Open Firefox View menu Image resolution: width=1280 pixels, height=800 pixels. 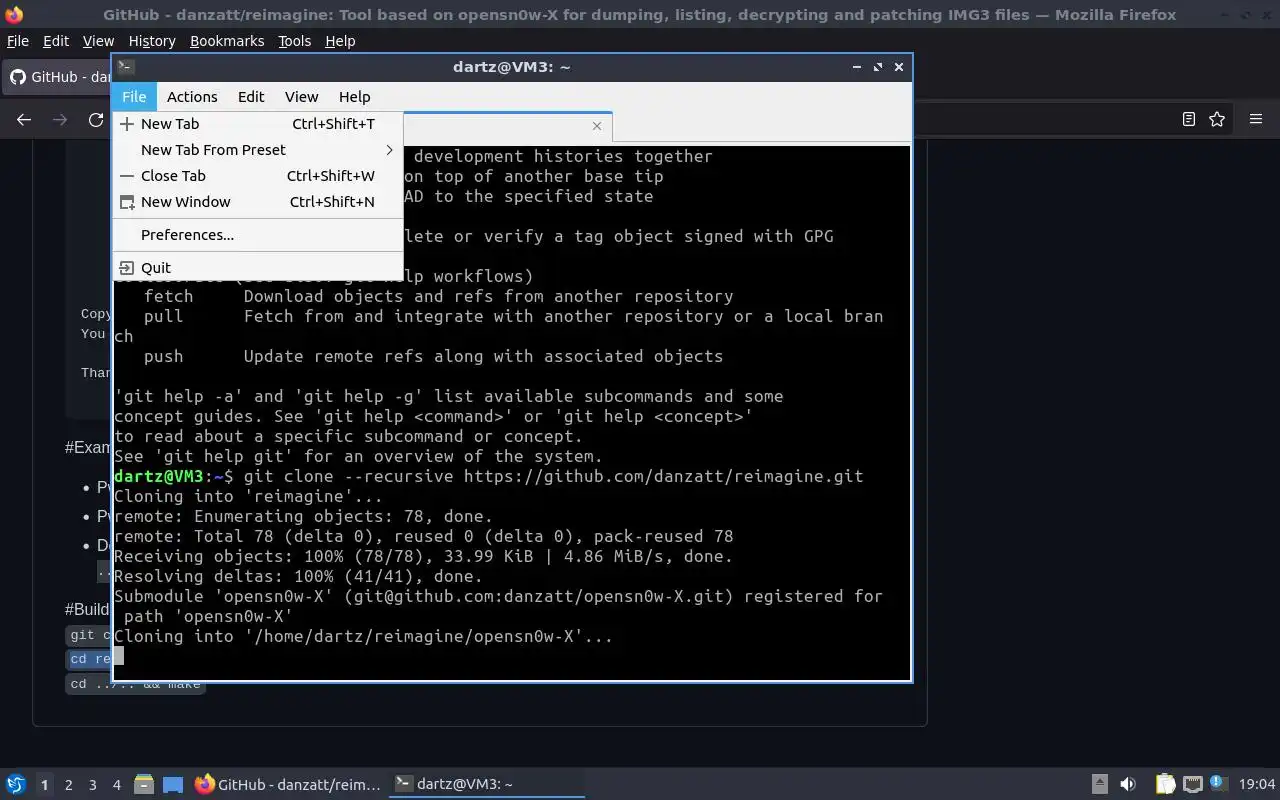[x=98, y=41]
